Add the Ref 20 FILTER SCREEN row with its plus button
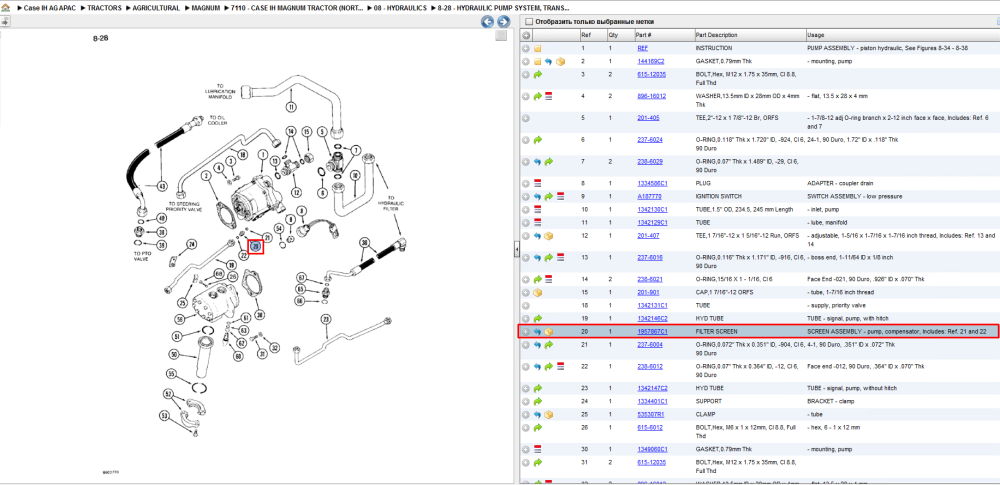The image size is (1000, 485). 526,332
